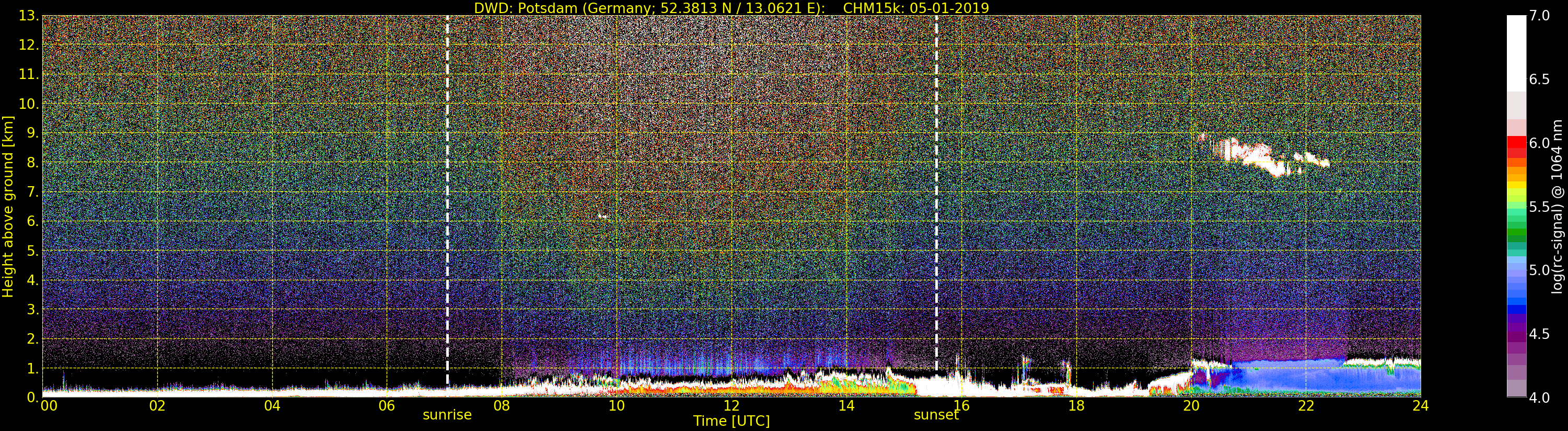Click the colorbar tick label '6.5'
The width and height of the screenshot is (1568, 431).
[1539, 80]
